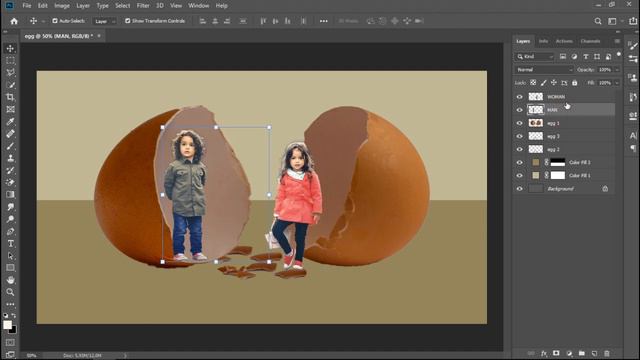Open the Auto-Select Layer dropdown
The height and width of the screenshot is (360, 640).
click(104, 21)
